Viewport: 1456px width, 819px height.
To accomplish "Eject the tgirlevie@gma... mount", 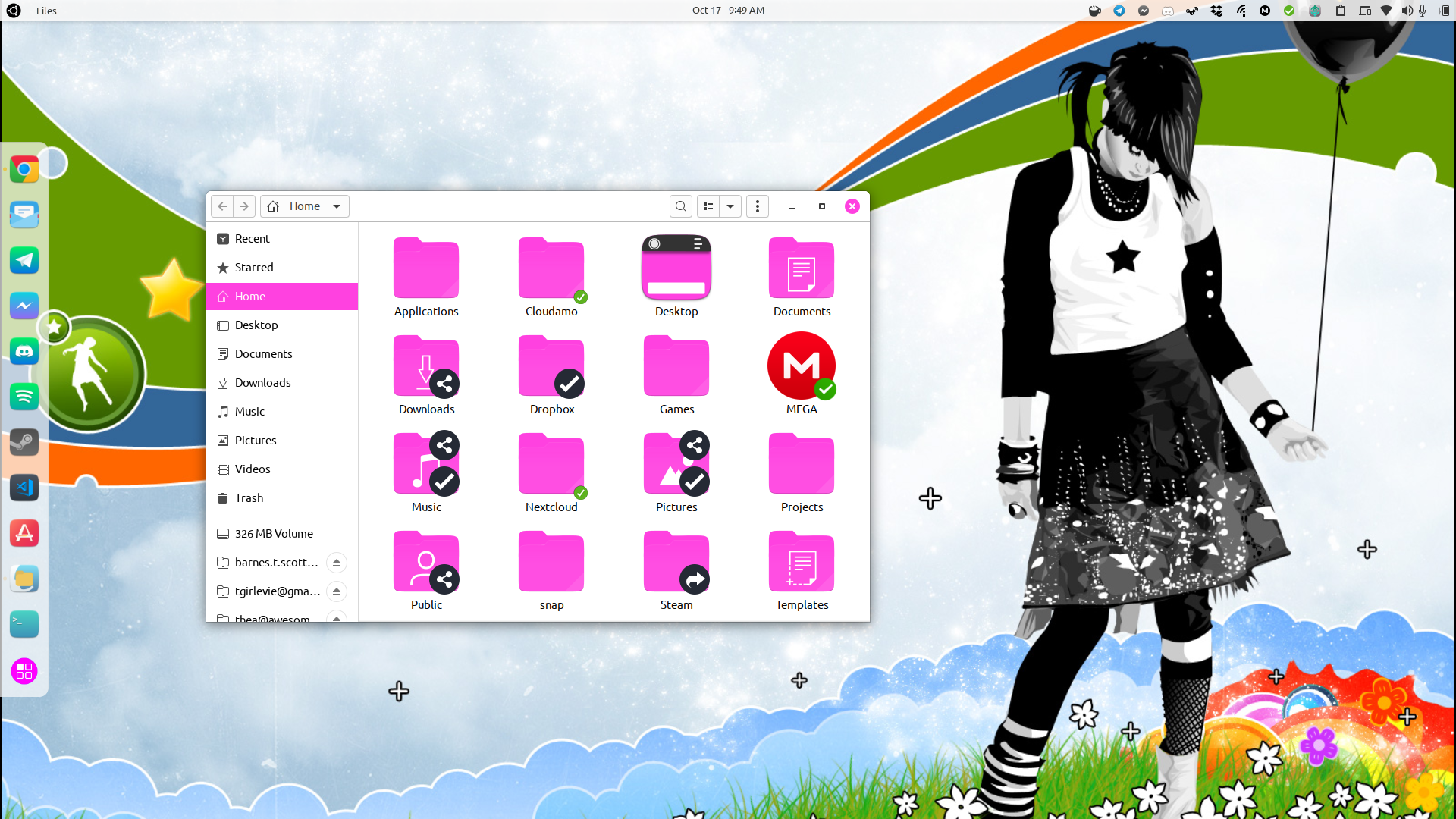I will 337,591.
